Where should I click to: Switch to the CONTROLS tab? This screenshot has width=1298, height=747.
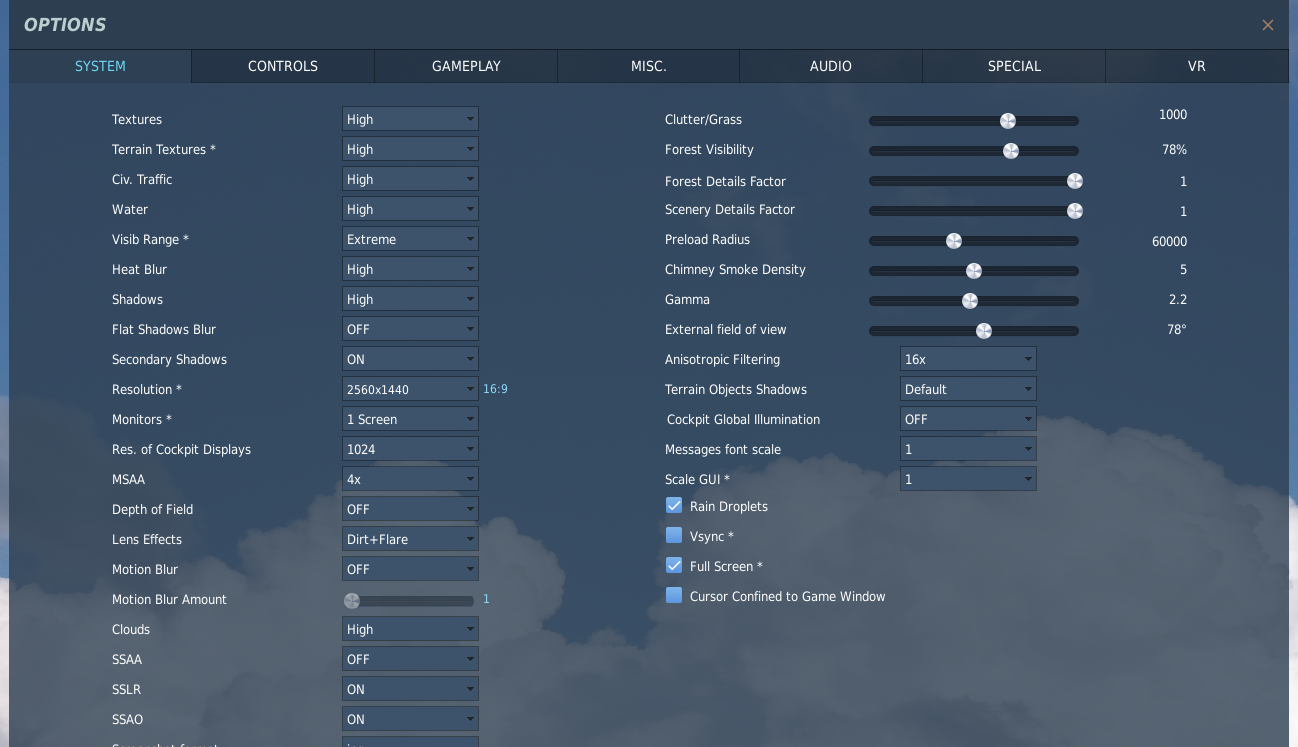(283, 66)
